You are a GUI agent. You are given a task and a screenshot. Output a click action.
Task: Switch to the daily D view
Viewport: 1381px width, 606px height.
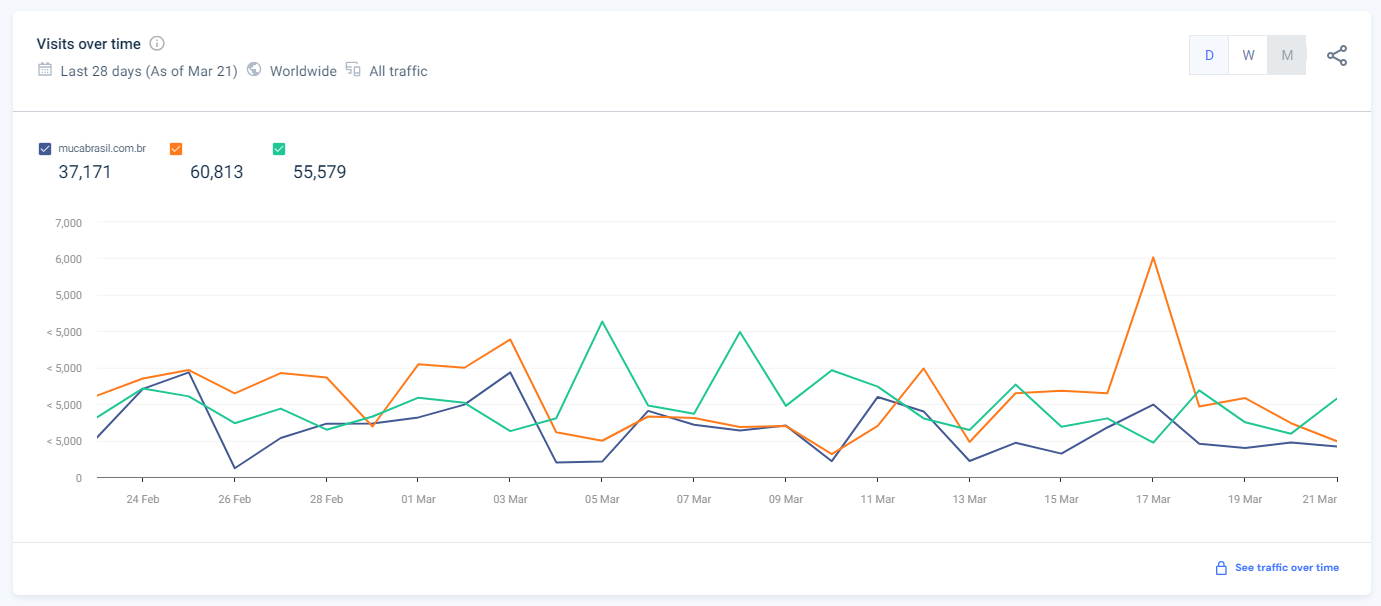pos(1209,55)
